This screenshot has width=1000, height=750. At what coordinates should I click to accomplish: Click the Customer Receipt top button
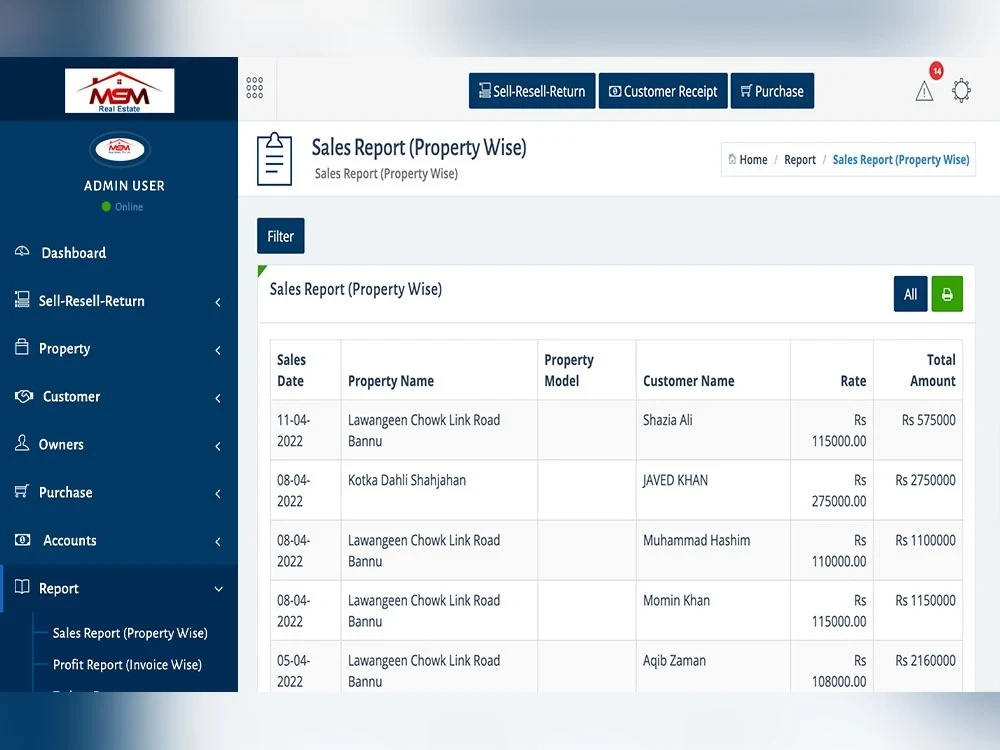pyautogui.click(x=663, y=91)
